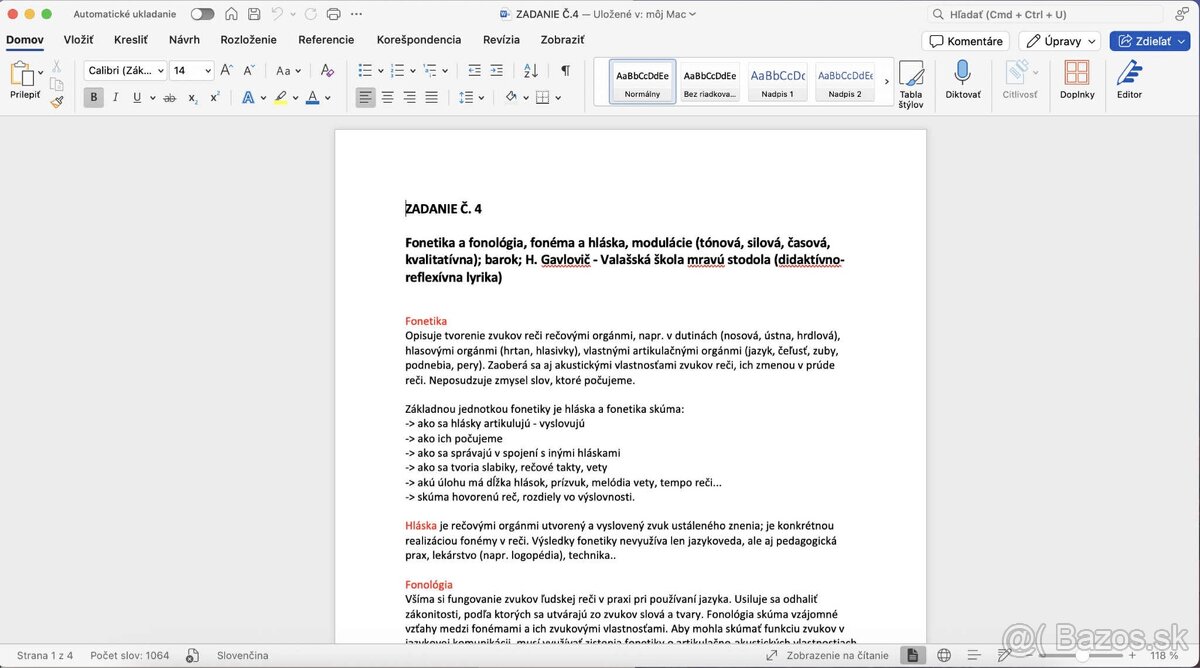The height and width of the screenshot is (668, 1200).
Task: Enable italic formatting
Action: [x=114, y=97]
